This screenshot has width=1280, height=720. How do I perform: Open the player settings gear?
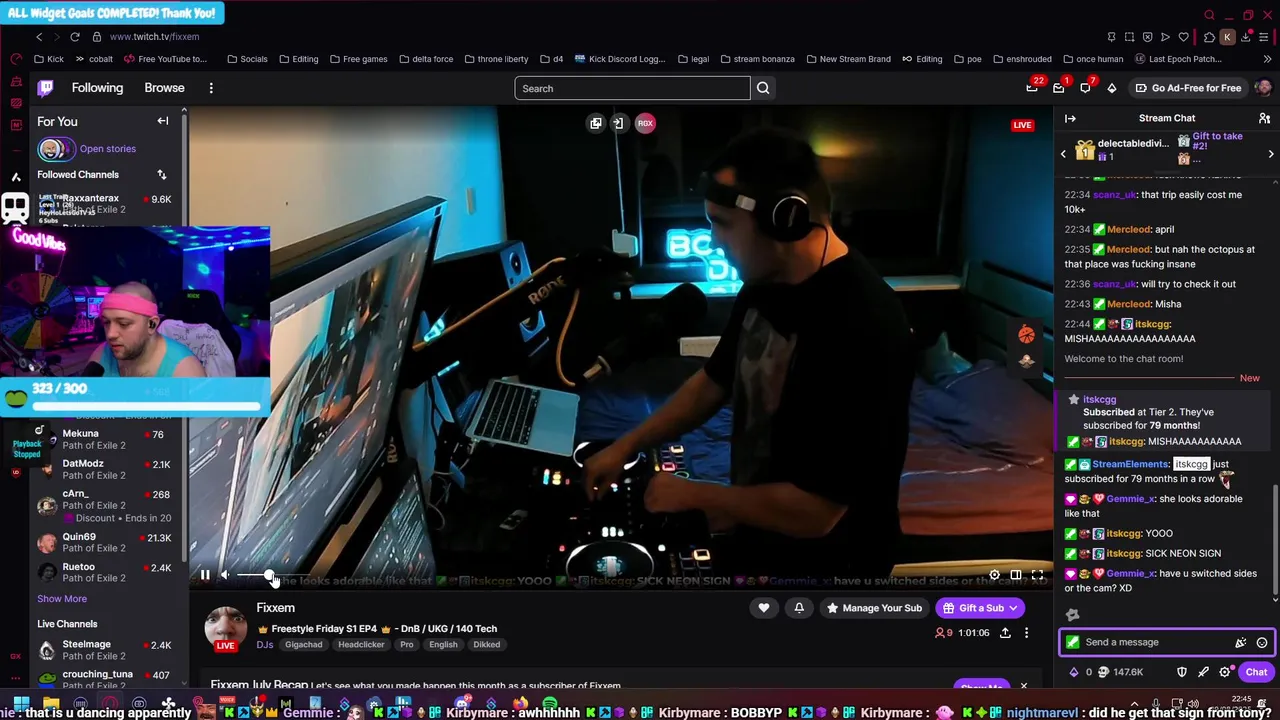coord(994,575)
